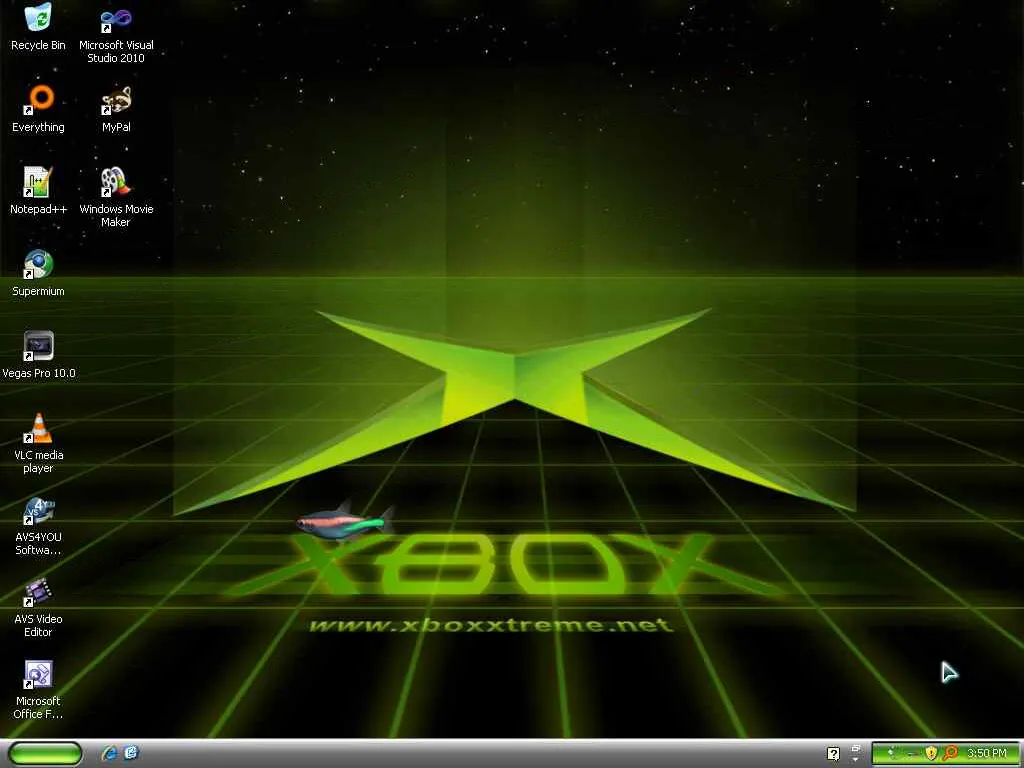Click the 3:50 PM taskbar clock
This screenshot has width=1024, height=768.
tap(987, 753)
